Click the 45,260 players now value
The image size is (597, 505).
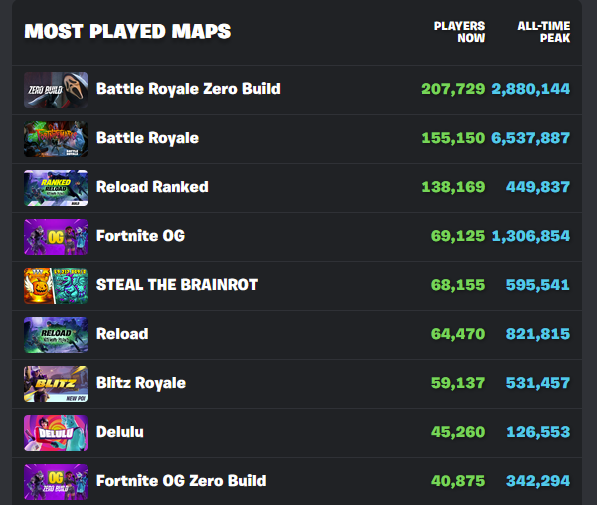[458, 432]
